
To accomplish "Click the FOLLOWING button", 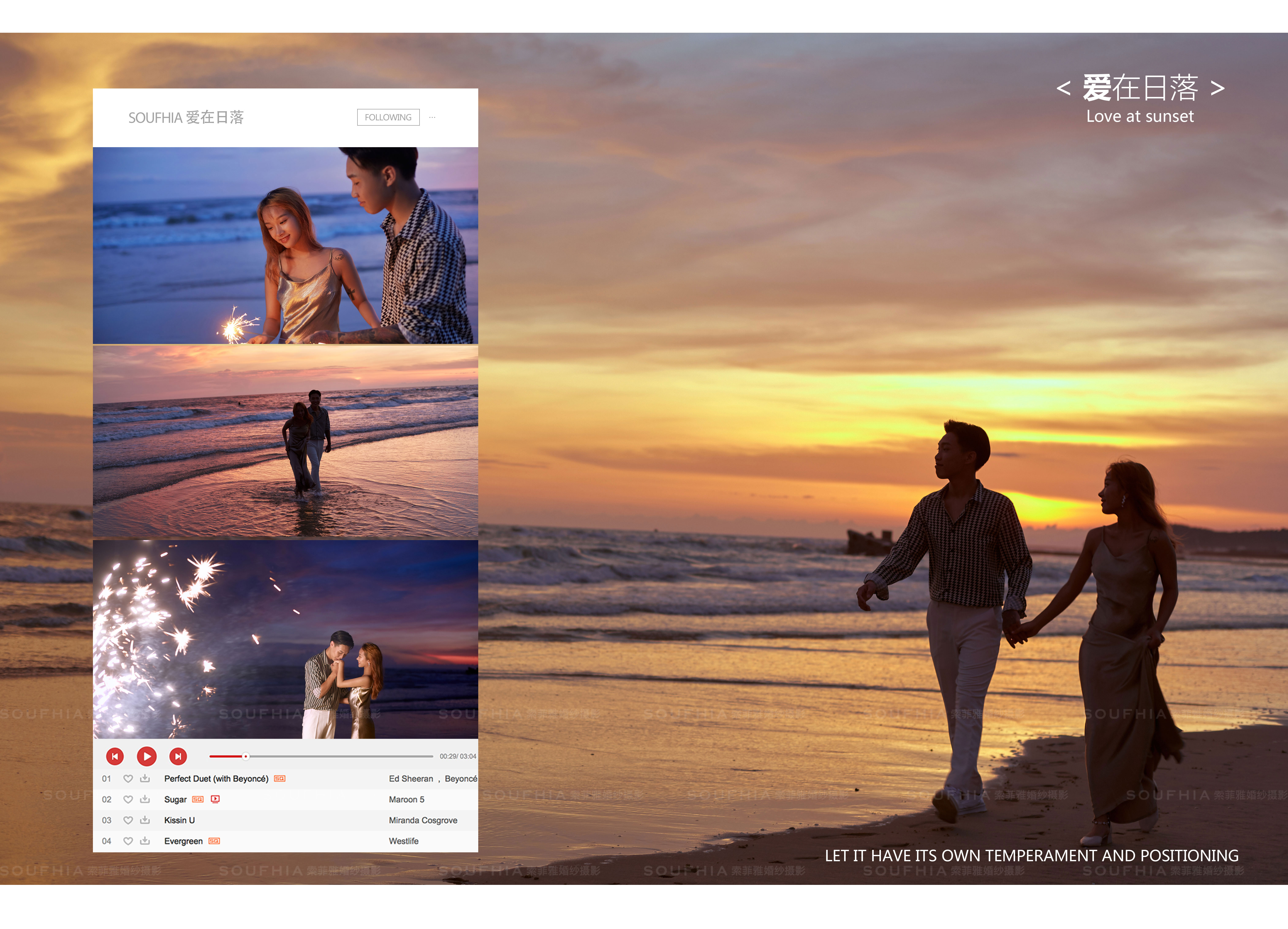I will point(389,118).
